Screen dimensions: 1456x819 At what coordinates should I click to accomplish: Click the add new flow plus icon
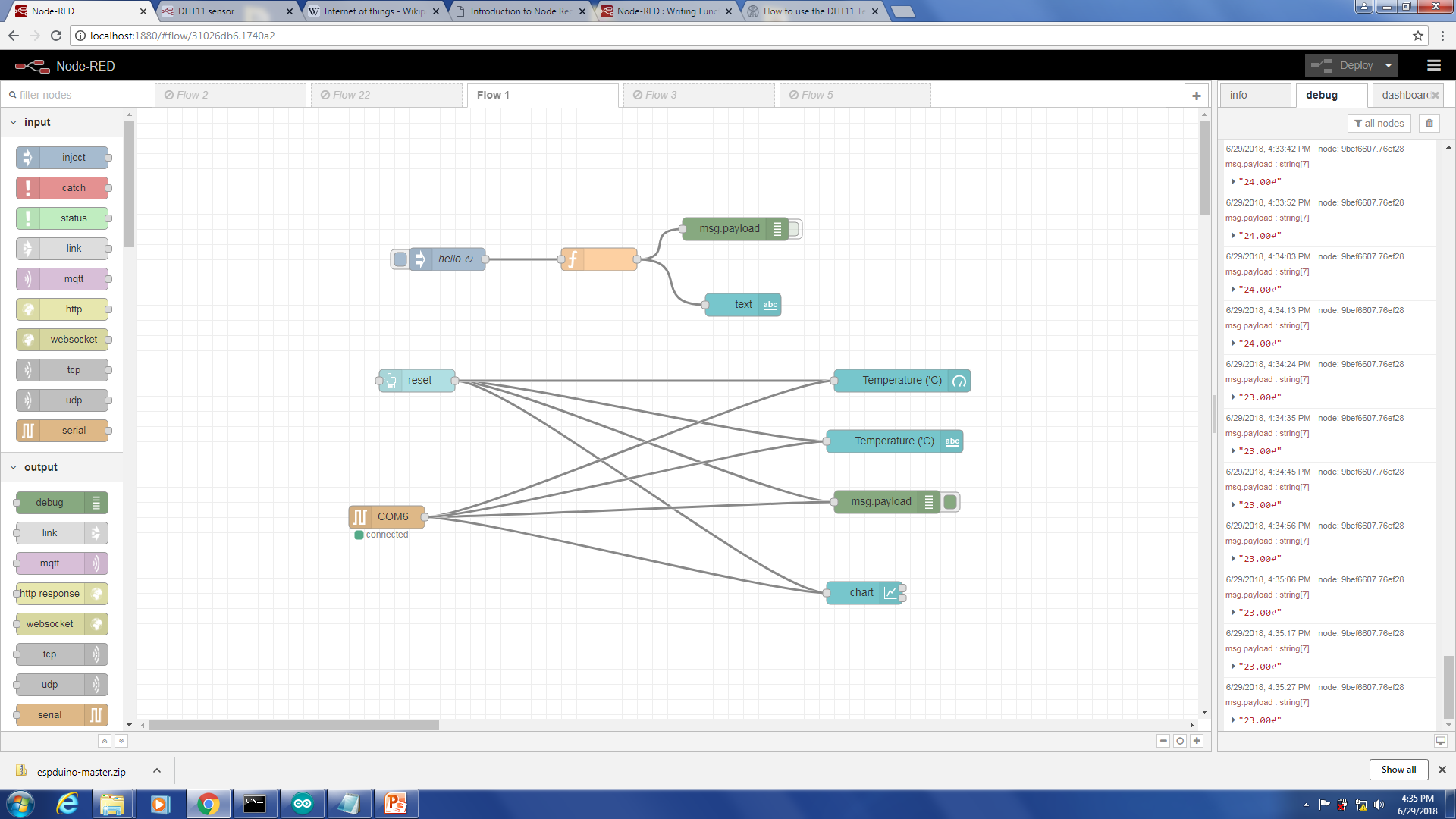click(x=1196, y=96)
